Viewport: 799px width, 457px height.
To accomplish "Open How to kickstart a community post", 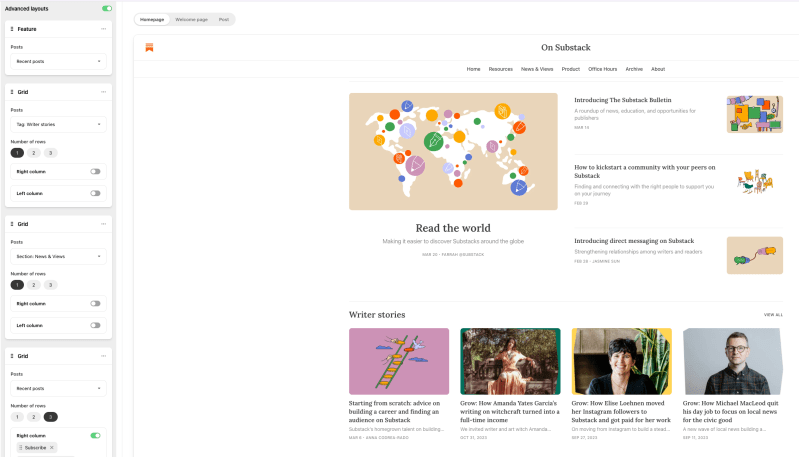I will (x=645, y=171).
